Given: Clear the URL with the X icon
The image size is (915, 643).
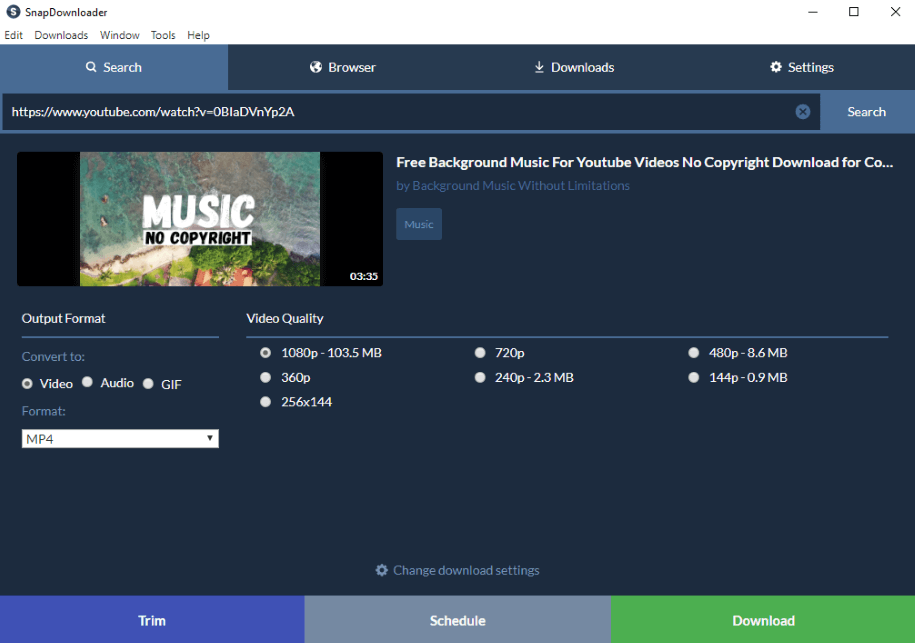Looking at the screenshot, I should (x=802, y=111).
